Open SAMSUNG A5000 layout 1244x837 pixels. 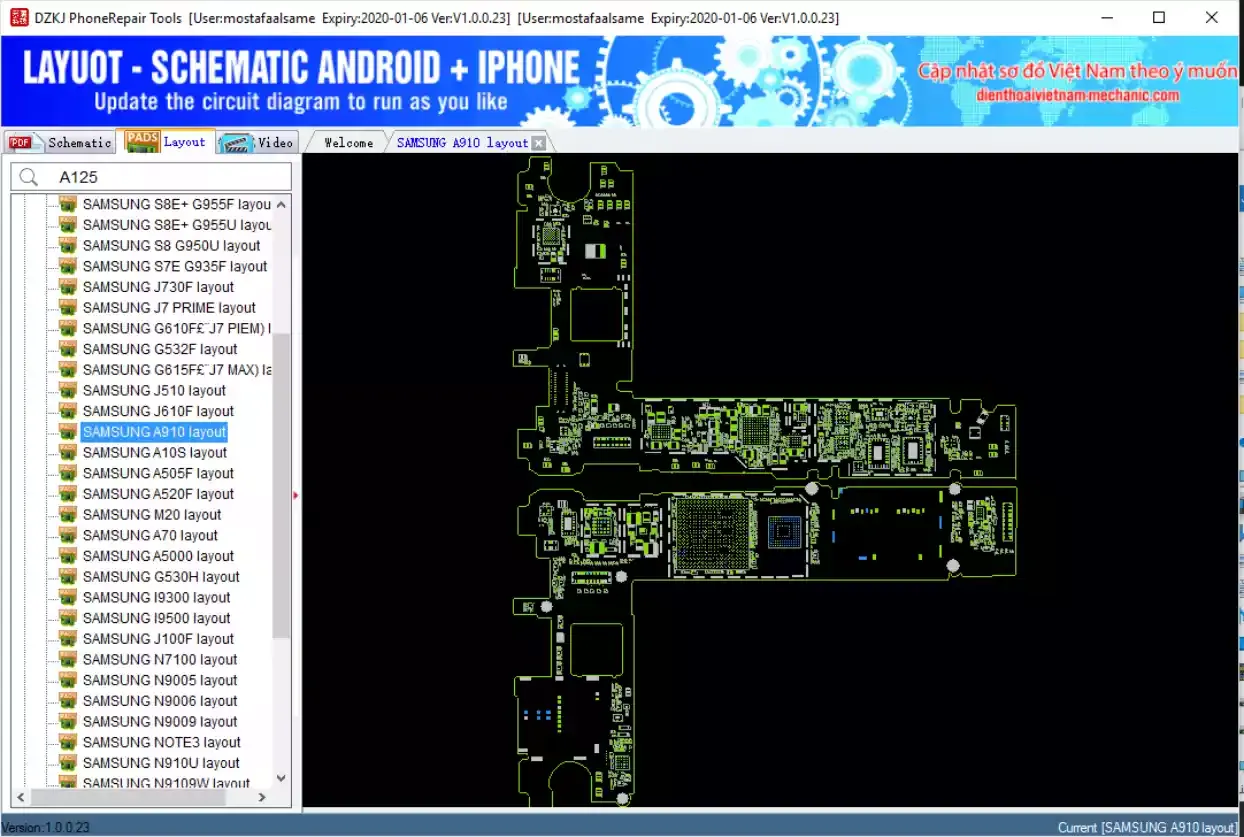tap(158, 556)
